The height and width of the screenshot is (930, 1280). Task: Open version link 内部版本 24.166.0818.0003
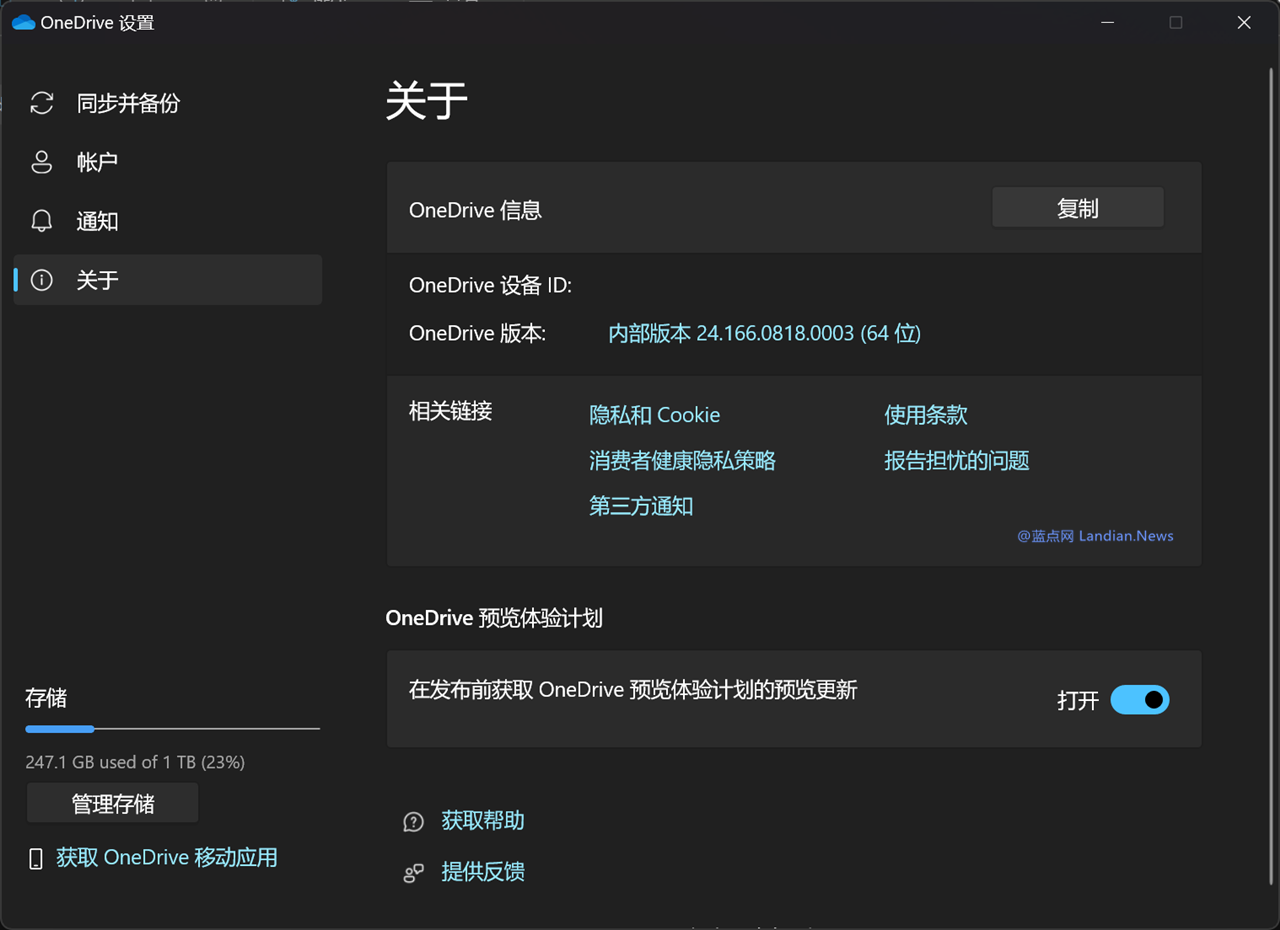tap(764, 333)
